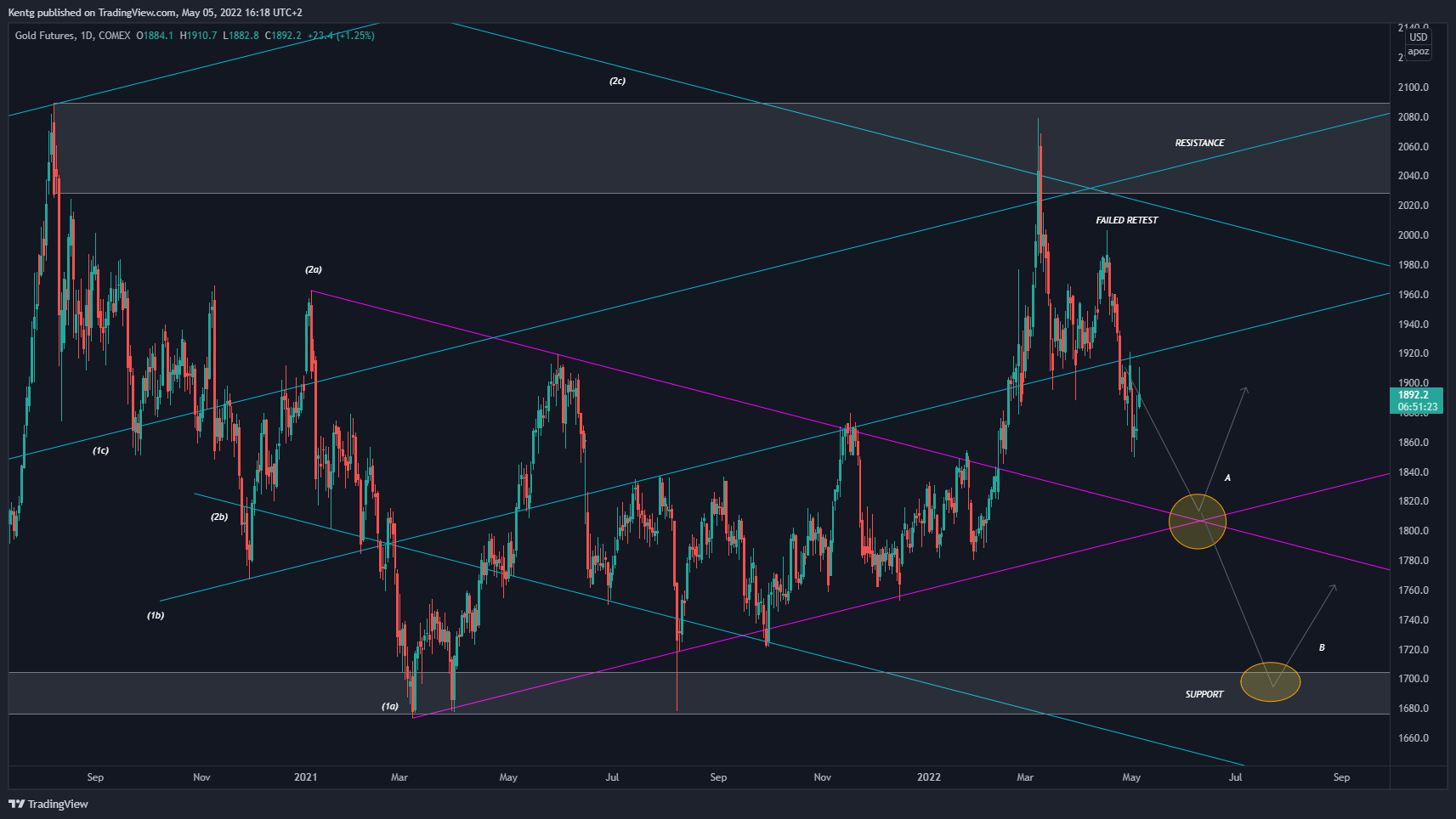This screenshot has height=819, width=1456.
Task: Click the 1780.0 price axis label
Action: click(x=1413, y=561)
